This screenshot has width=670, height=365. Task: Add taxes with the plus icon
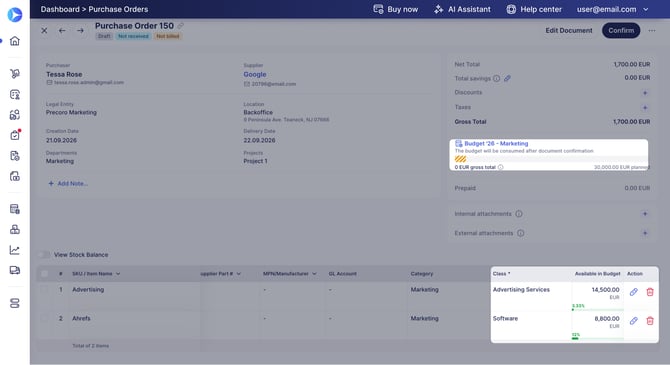tap(645, 107)
